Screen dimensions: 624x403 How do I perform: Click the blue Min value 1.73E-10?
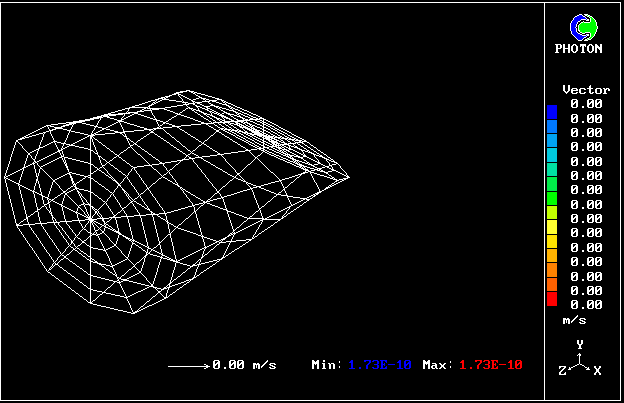tap(380, 365)
